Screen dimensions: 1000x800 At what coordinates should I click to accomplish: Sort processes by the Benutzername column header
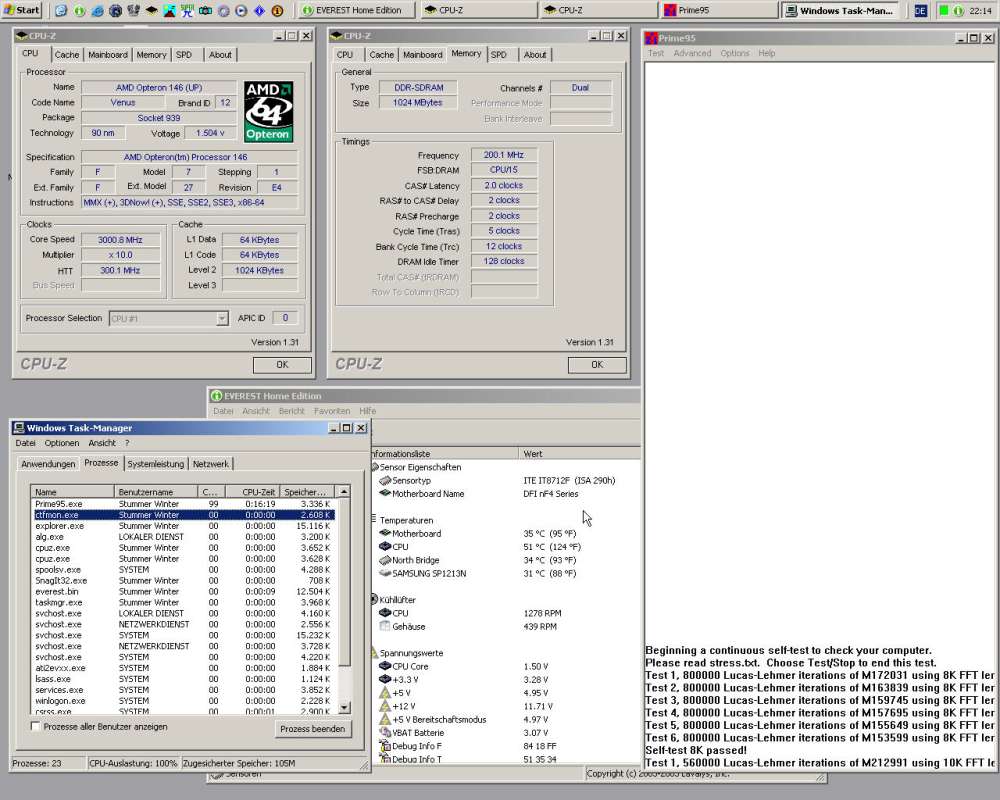[x=156, y=492]
